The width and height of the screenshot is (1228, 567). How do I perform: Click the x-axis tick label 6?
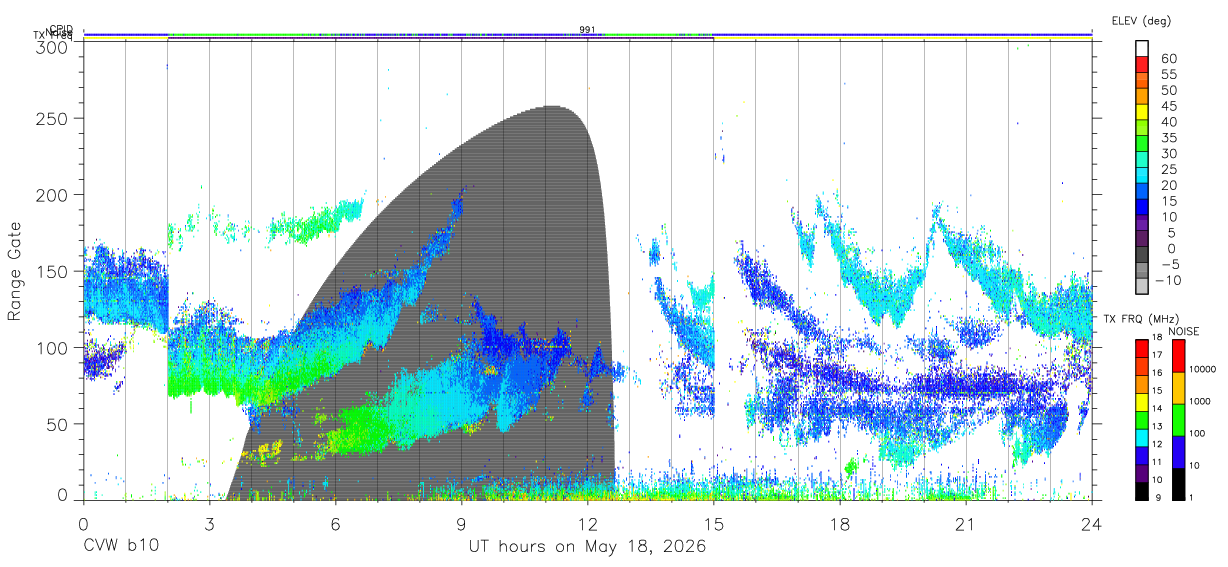pyautogui.click(x=335, y=524)
